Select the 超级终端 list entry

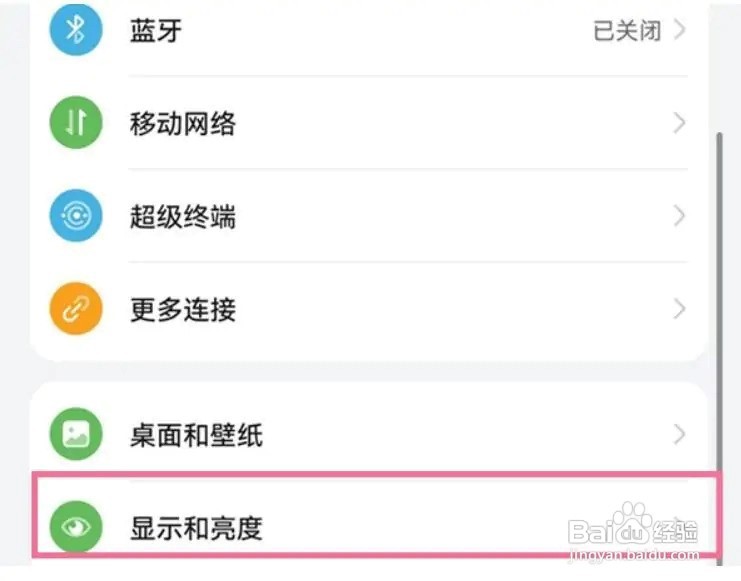pos(369,216)
